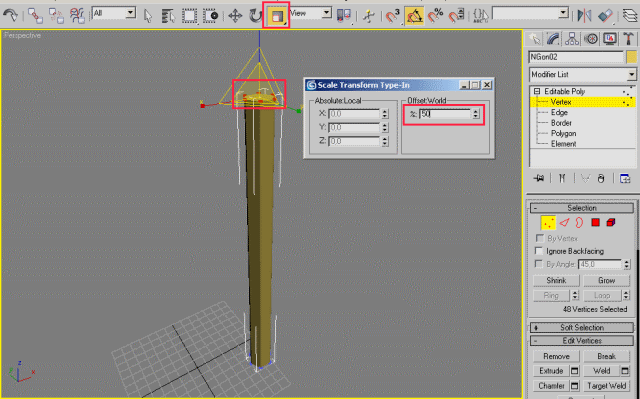Select the Select and Link tool
The width and height of the screenshot is (640, 399).
click(x=36, y=16)
